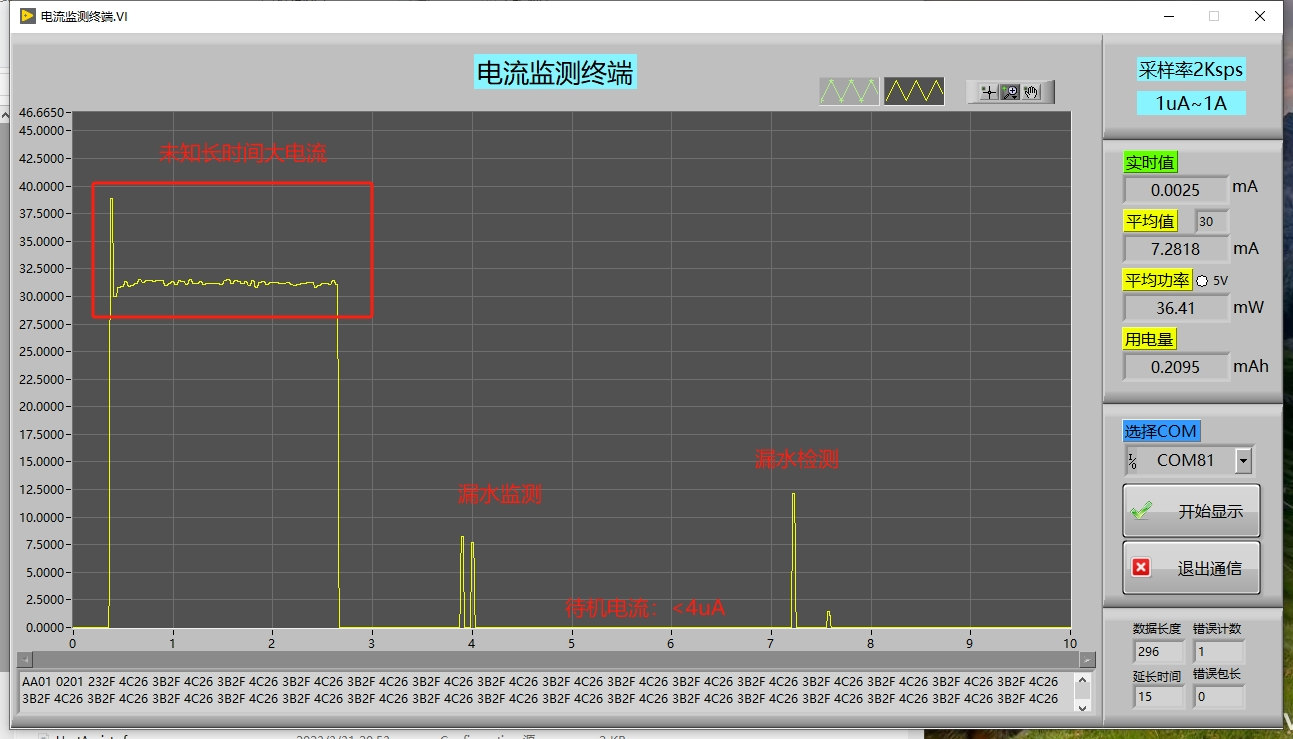This screenshot has height=739, width=1293.
Task: Click the 电流监测终端 title label
Action: [555, 73]
